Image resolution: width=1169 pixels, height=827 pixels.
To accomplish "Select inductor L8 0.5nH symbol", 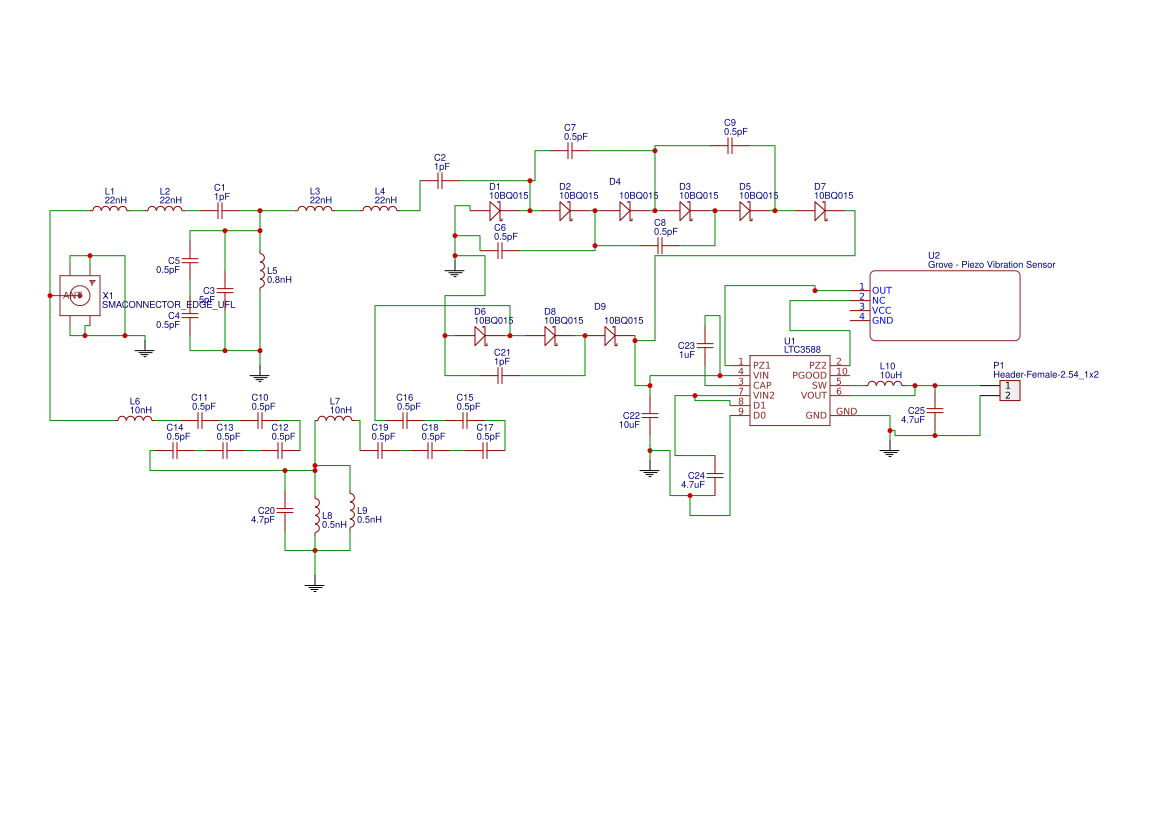I will (316, 515).
